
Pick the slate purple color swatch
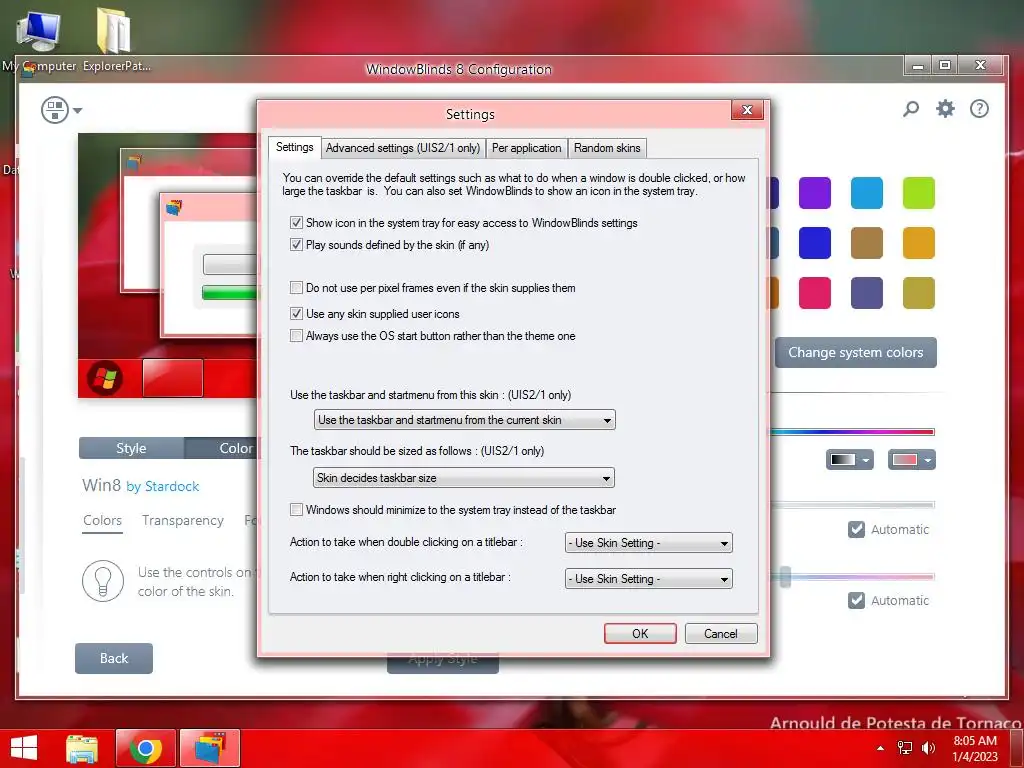tap(867, 293)
